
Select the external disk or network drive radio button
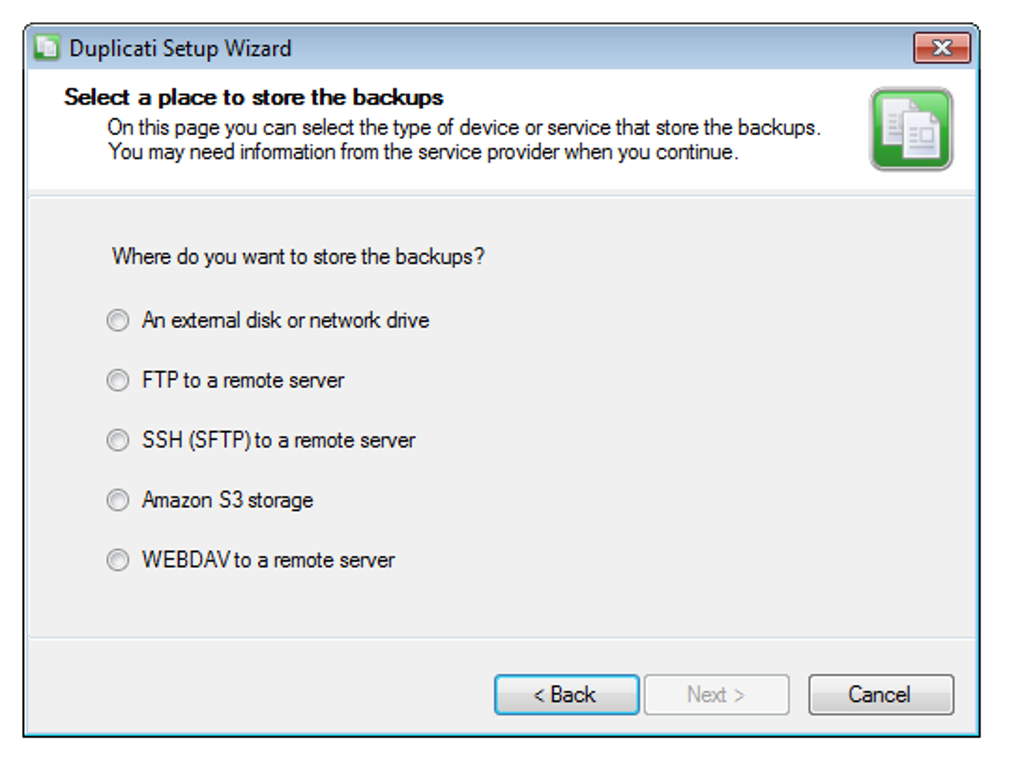[118, 321]
